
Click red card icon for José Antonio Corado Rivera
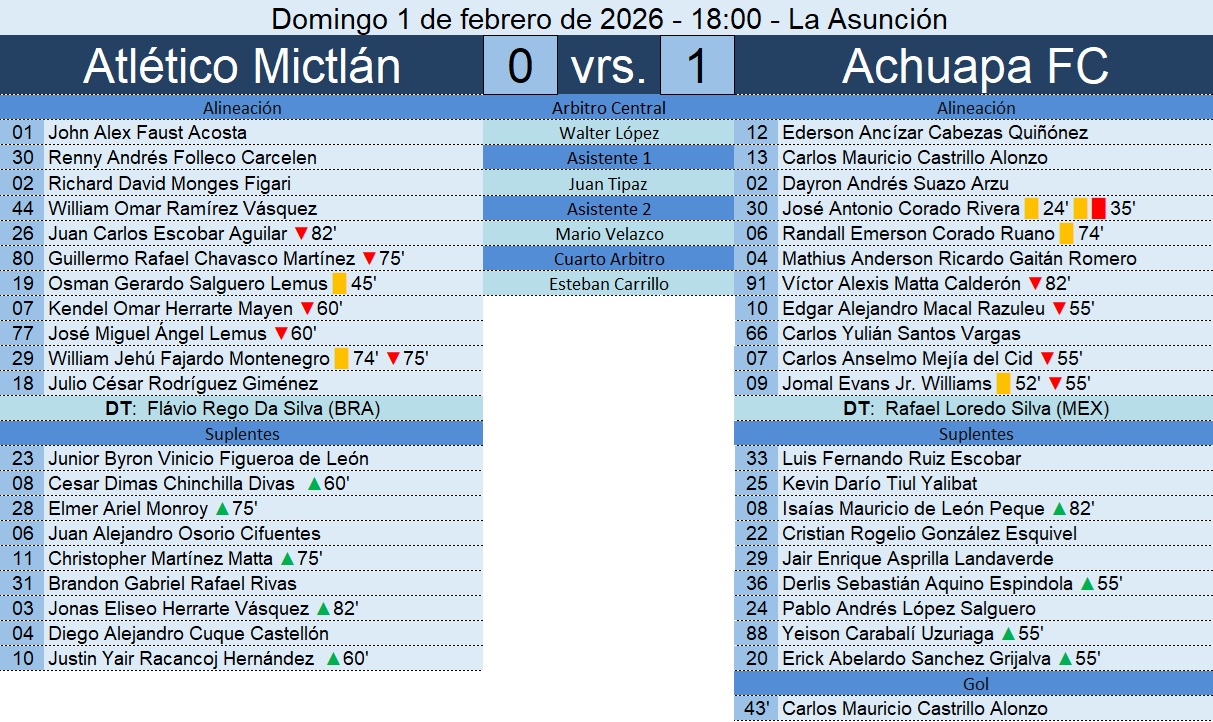pos(1098,208)
